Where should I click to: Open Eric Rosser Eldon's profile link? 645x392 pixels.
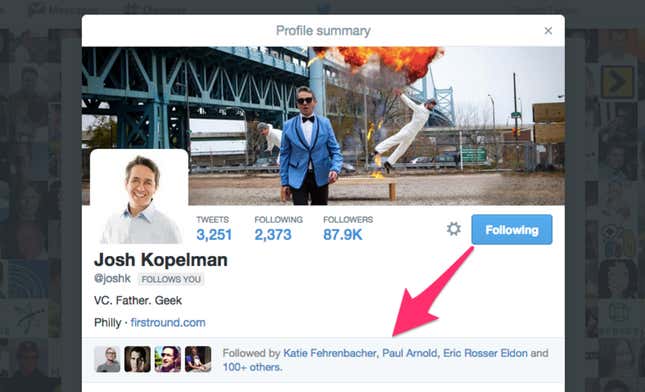[x=485, y=353]
